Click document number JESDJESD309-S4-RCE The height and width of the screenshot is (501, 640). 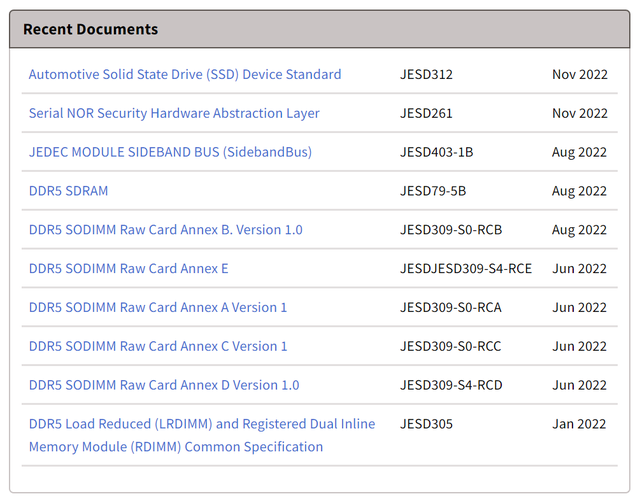(466, 269)
